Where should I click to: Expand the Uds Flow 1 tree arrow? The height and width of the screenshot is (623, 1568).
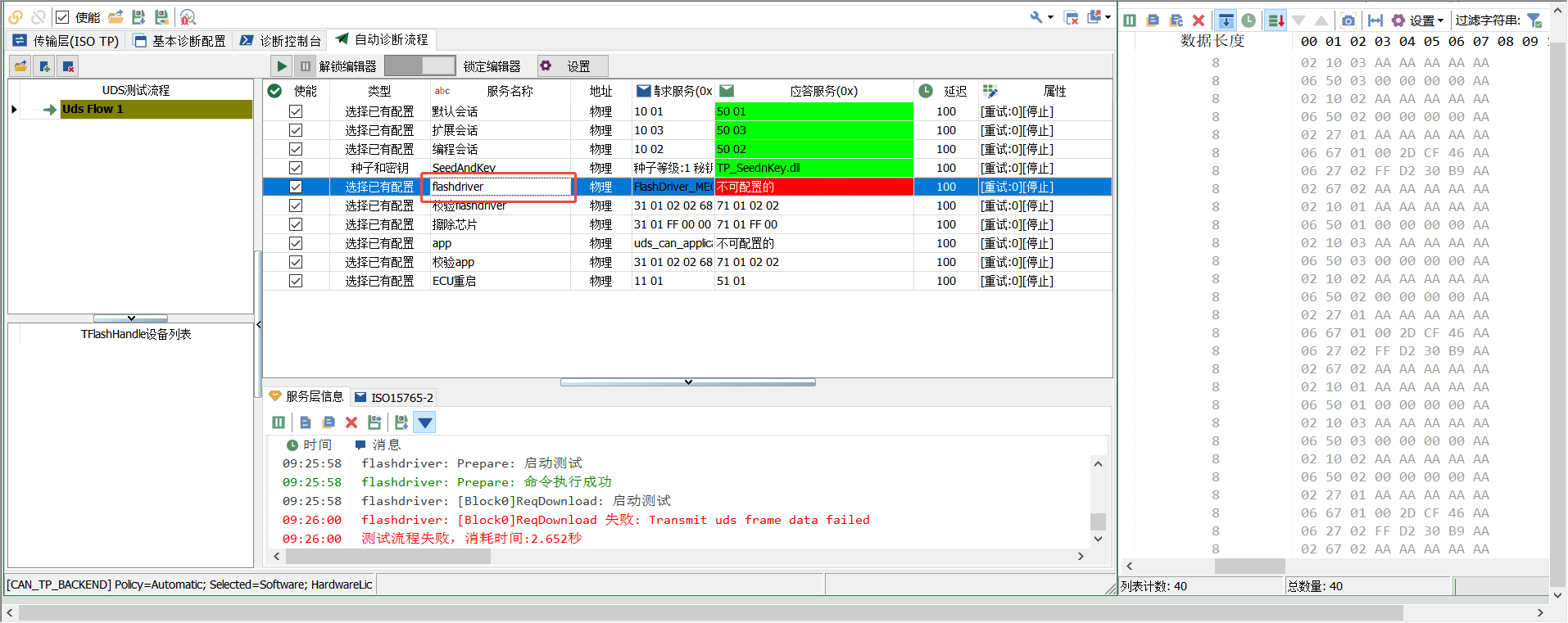(14, 109)
